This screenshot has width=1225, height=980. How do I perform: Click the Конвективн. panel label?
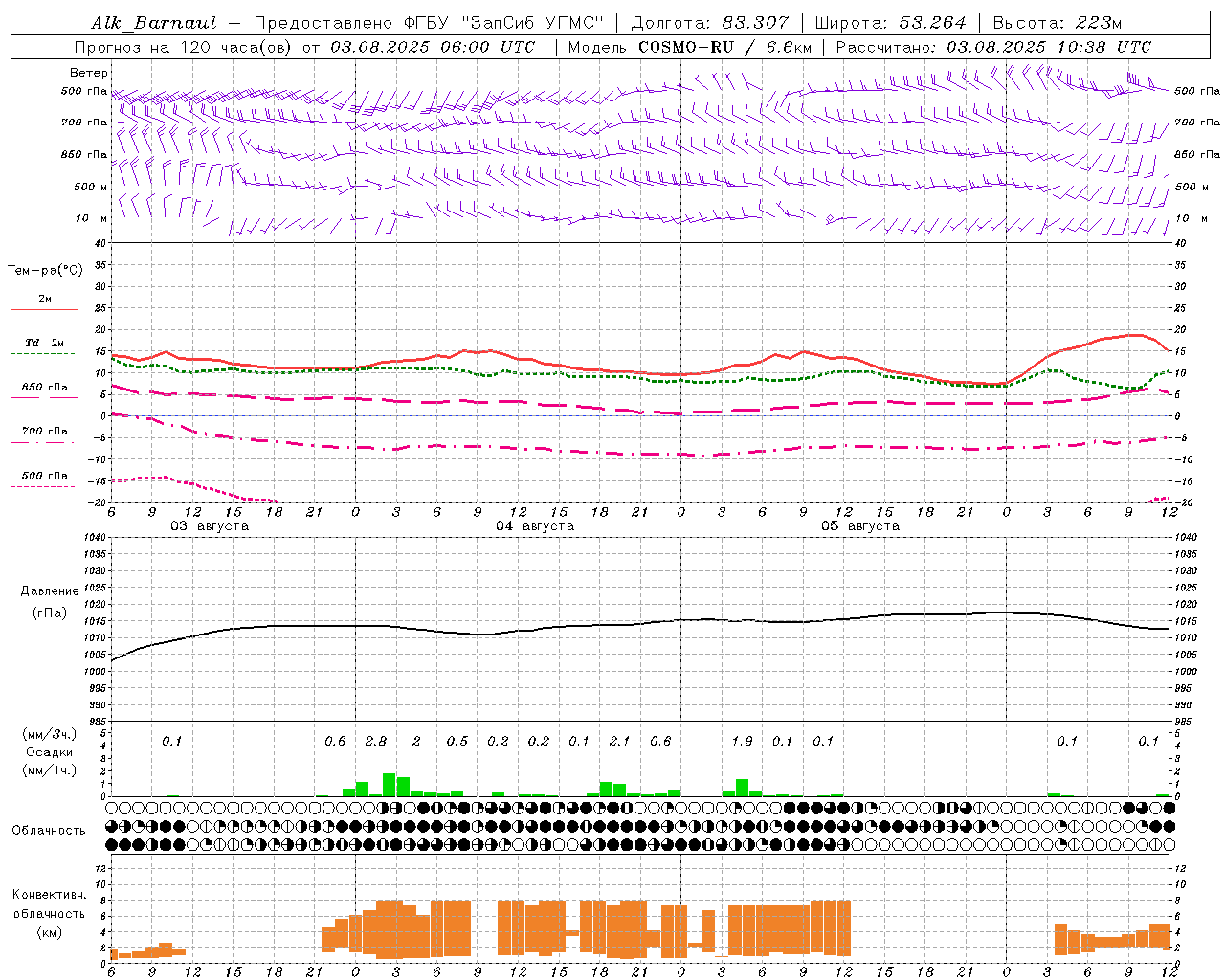pyautogui.click(x=50, y=895)
